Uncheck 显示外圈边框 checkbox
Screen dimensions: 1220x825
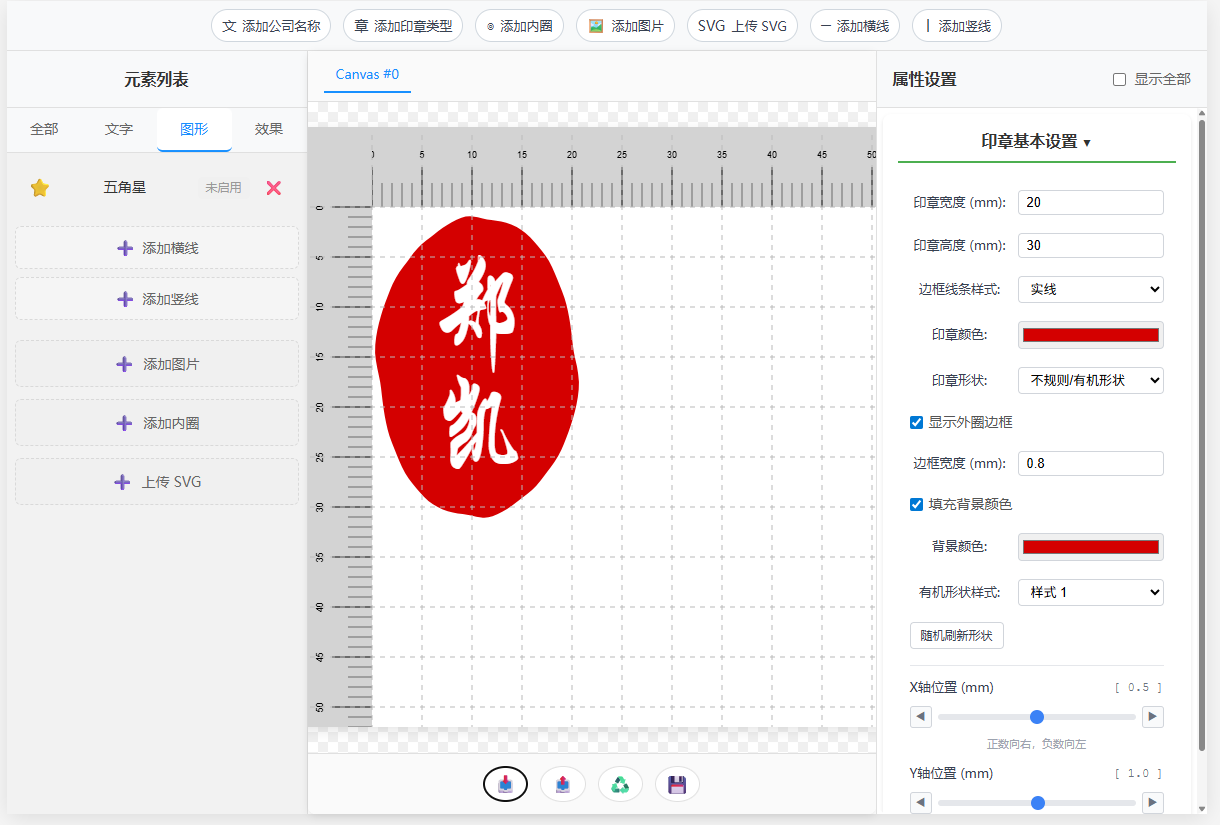click(x=916, y=423)
